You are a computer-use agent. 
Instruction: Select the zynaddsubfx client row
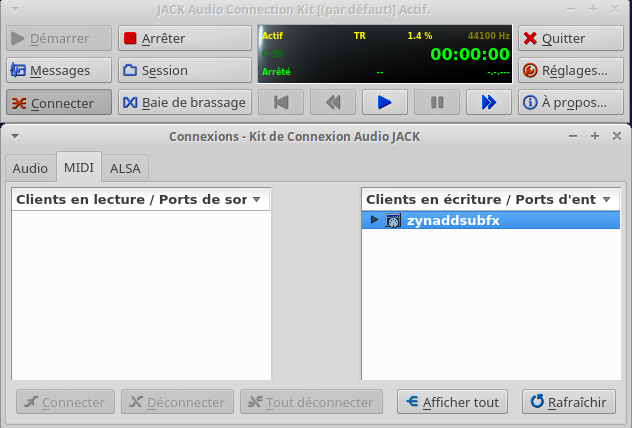[491, 220]
